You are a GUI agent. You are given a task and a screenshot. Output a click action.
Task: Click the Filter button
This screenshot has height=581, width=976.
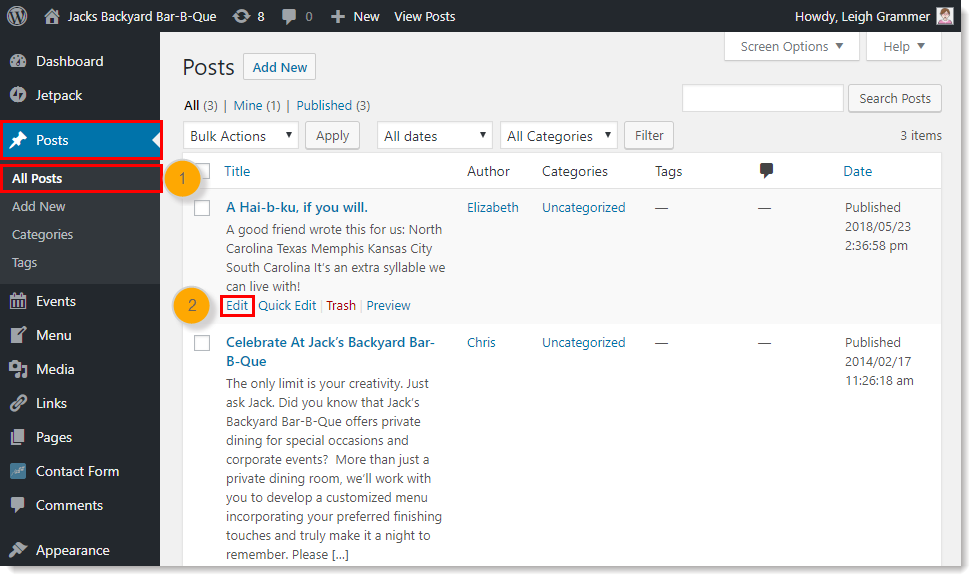[x=649, y=135]
